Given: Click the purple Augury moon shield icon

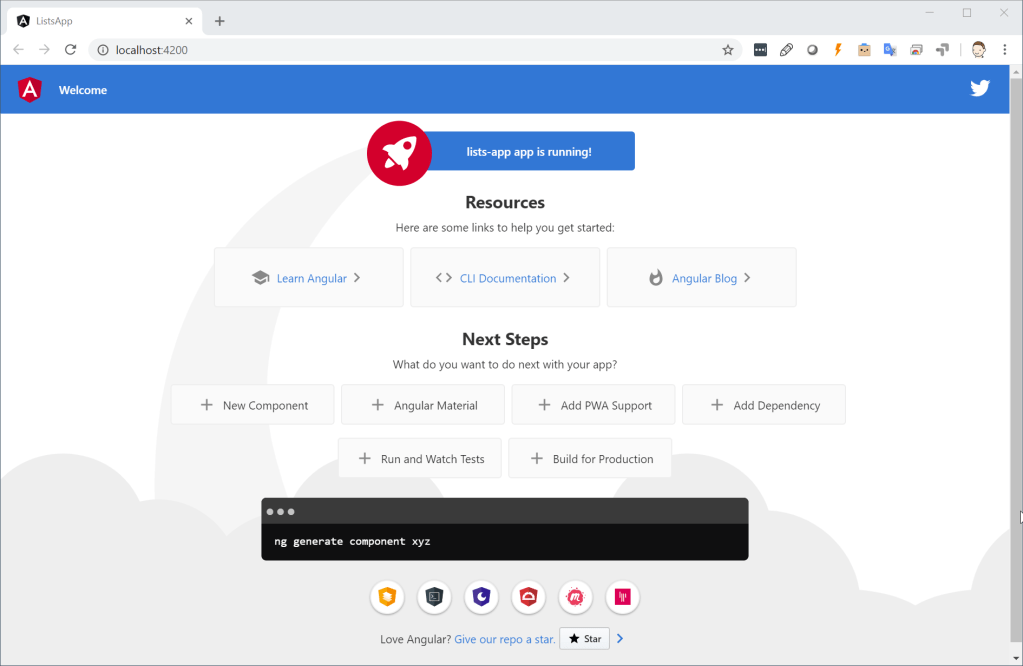Looking at the screenshot, I should click(x=481, y=597).
